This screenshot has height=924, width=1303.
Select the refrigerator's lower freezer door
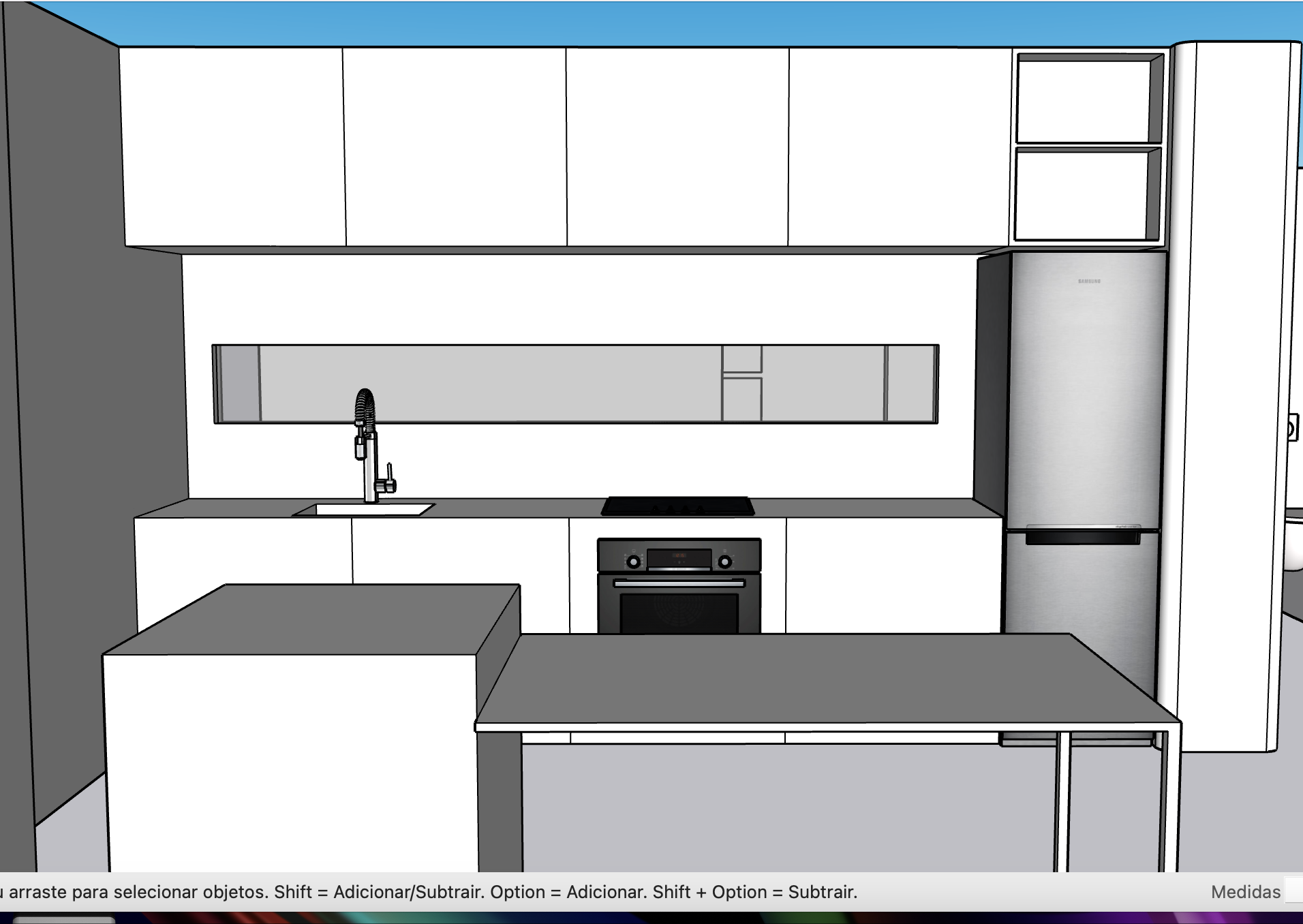tap(1084, 613)
